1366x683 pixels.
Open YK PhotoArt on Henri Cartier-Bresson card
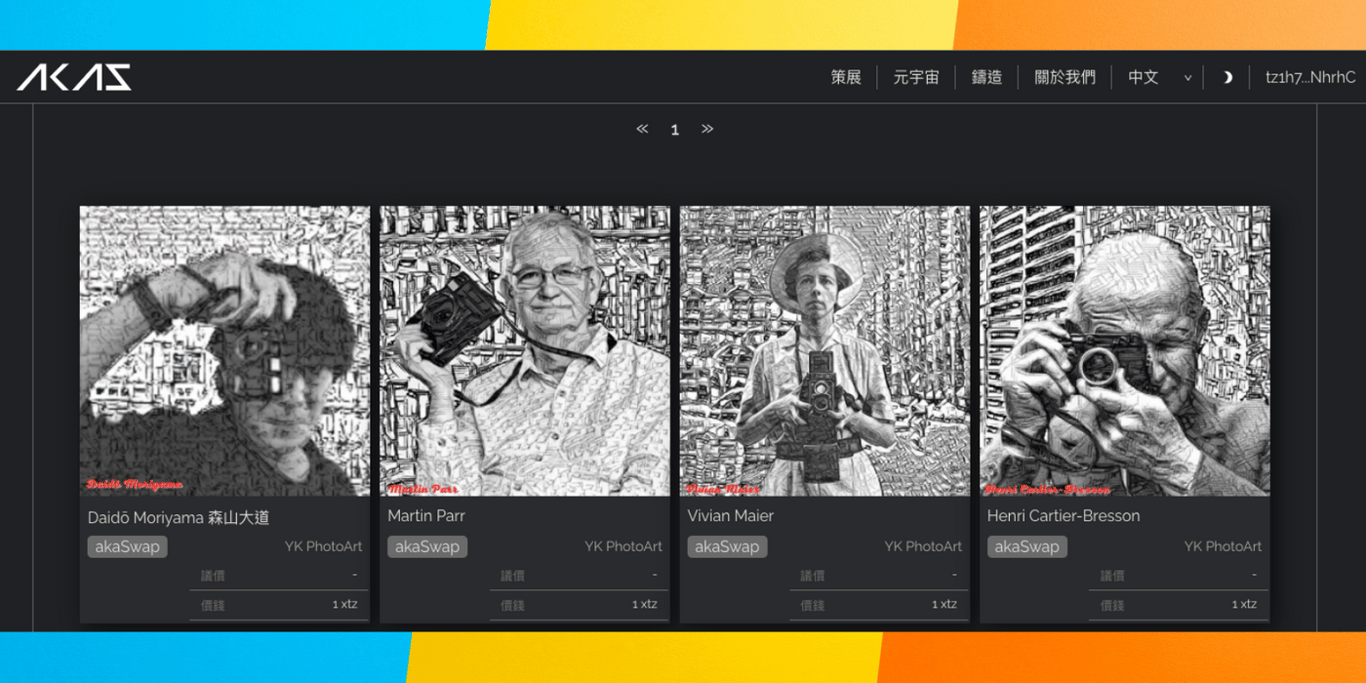click(1223, 546)
